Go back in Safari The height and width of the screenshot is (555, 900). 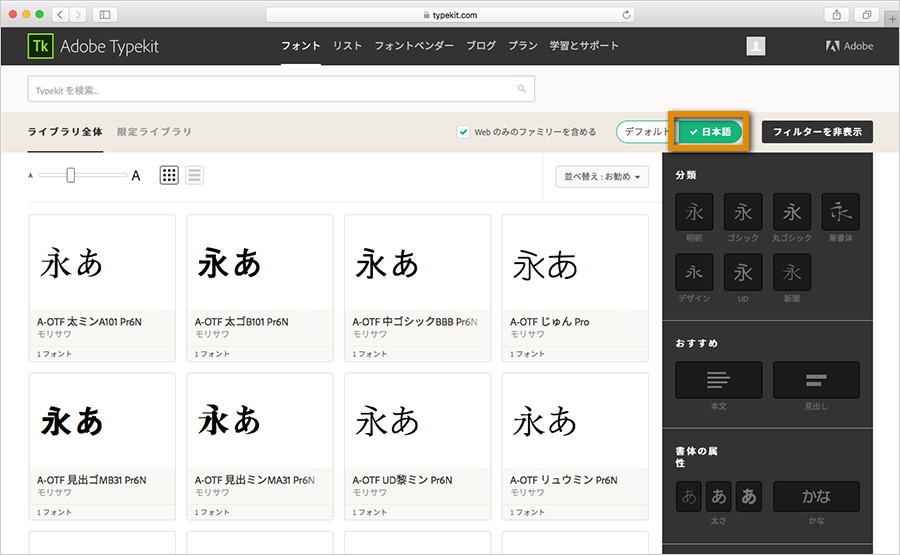click(x=60, y=15)
